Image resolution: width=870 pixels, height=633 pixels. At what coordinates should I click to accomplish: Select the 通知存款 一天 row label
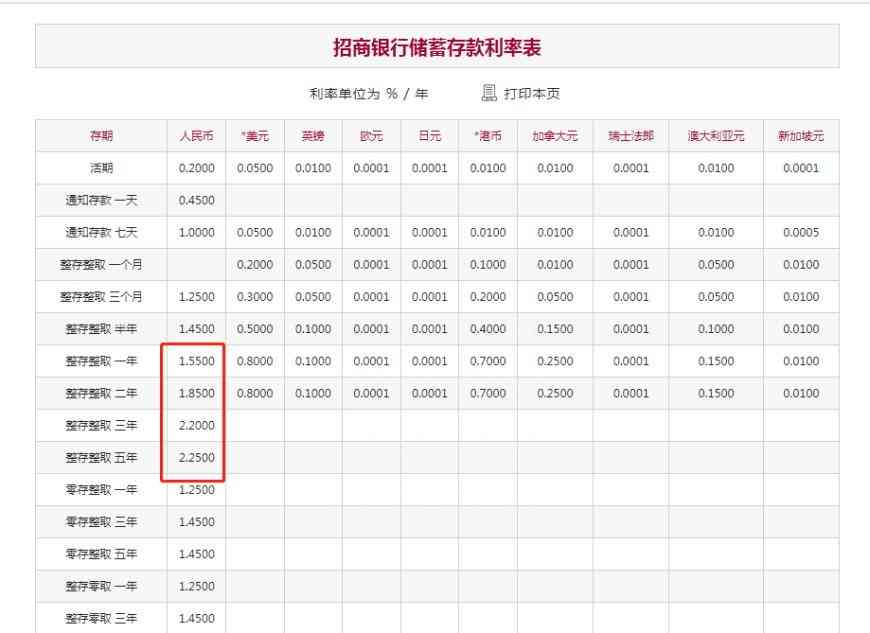tap(102, 200)
